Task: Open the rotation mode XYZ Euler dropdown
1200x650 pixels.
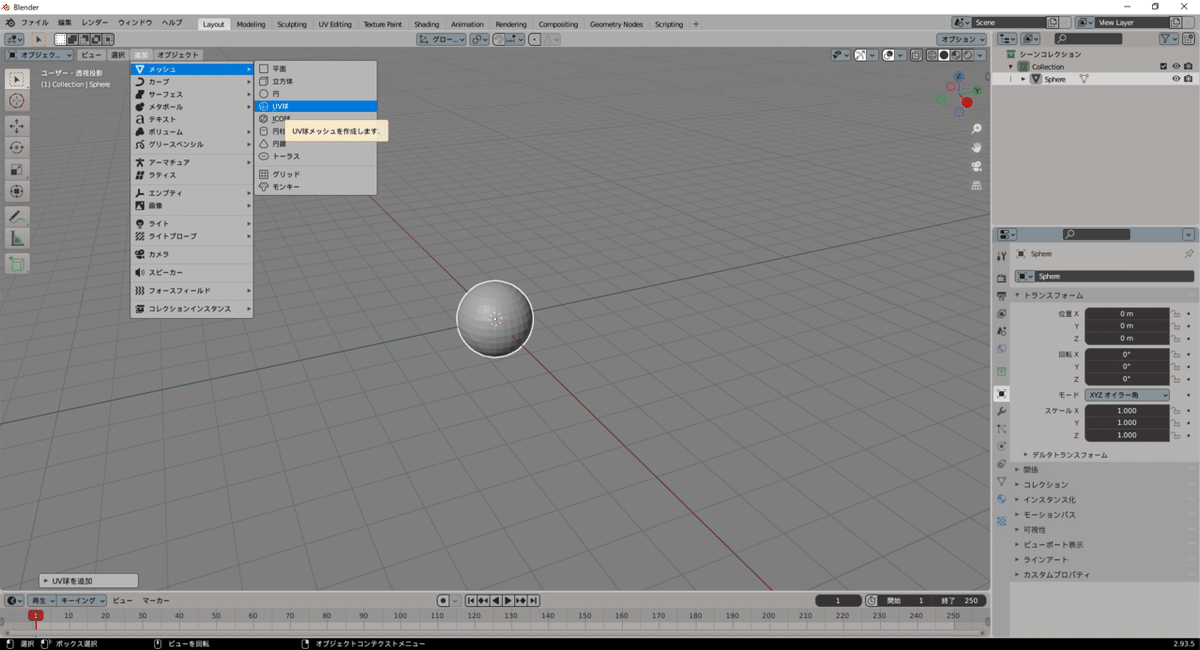Action: click(x=1127, y=395)
